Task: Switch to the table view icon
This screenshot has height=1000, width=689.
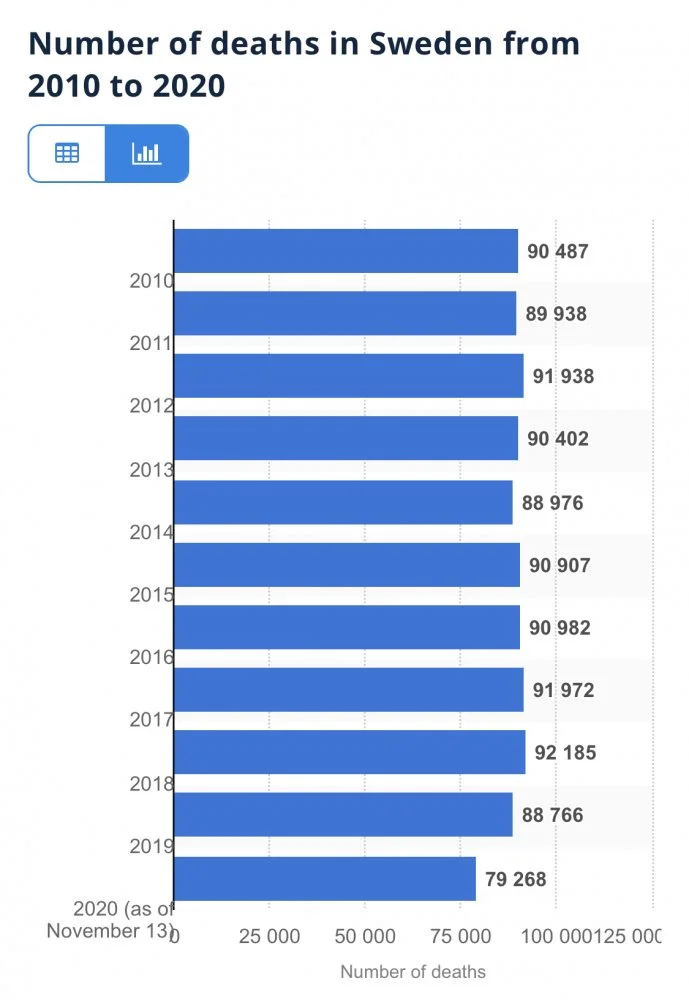Action: tap(67, 153)
